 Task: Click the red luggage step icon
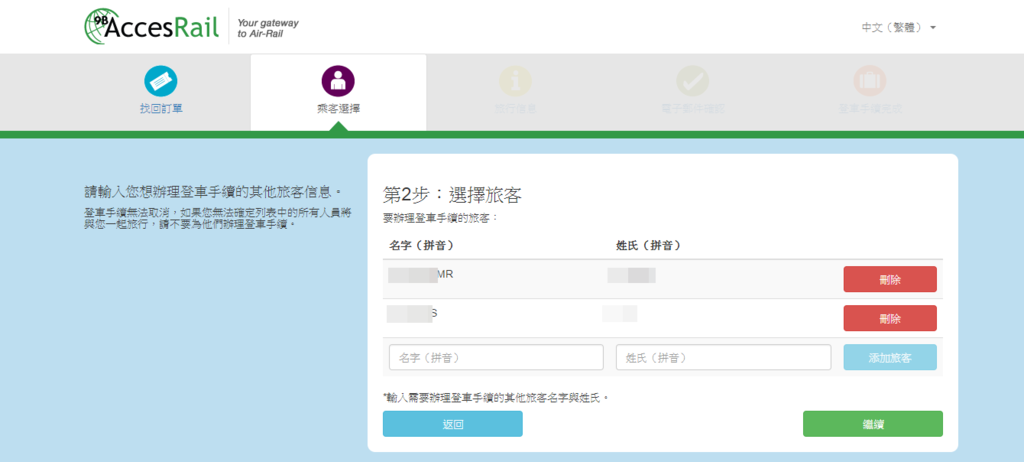[870, 82]
